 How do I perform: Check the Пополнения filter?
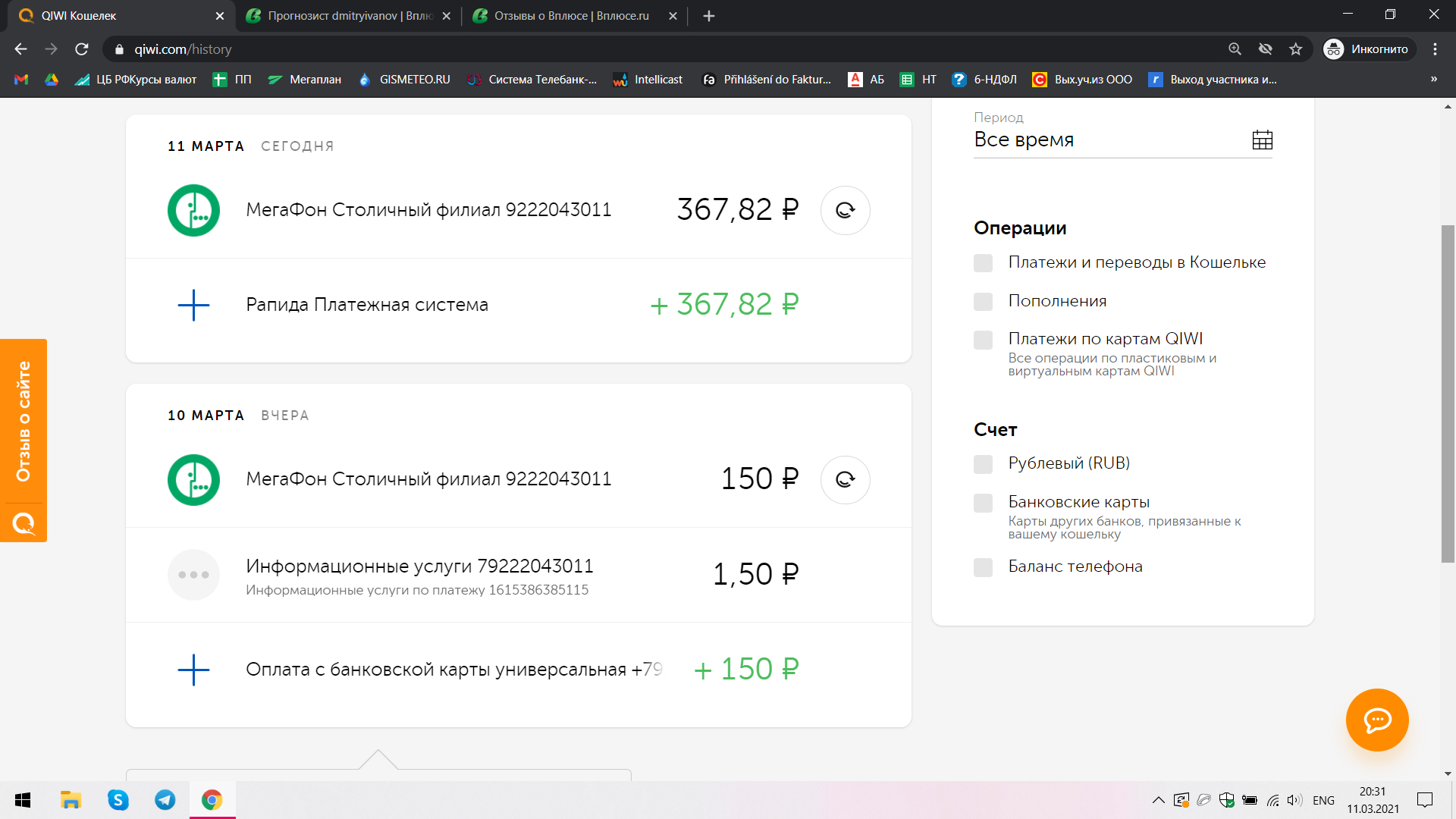[983, 302]
